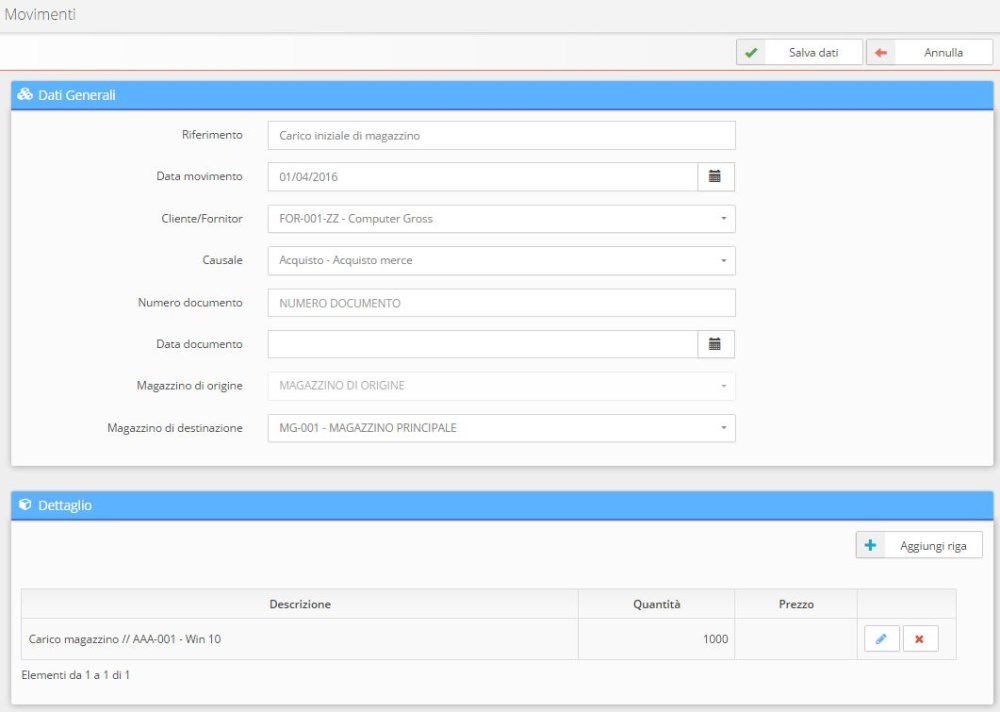Sort by the Prezzo column header
Screen dimensions: 1000x712
(796, 604)
